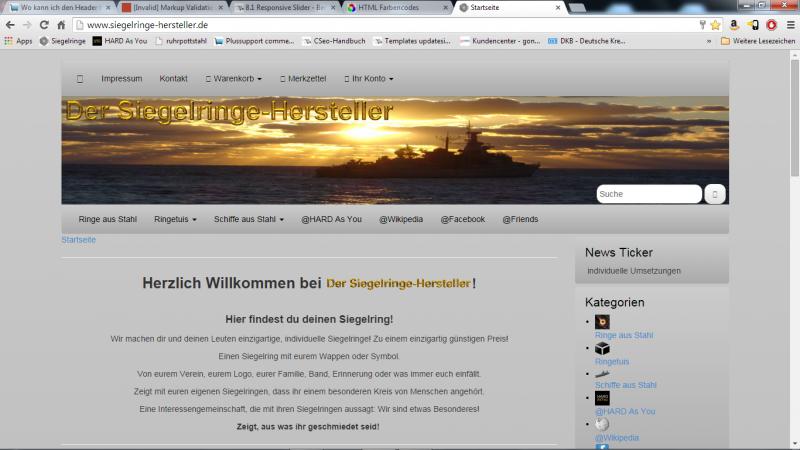800x450 pixels.
Task: Open the Apps bookmarks shortcut
Action: click(x=18, y=41)
